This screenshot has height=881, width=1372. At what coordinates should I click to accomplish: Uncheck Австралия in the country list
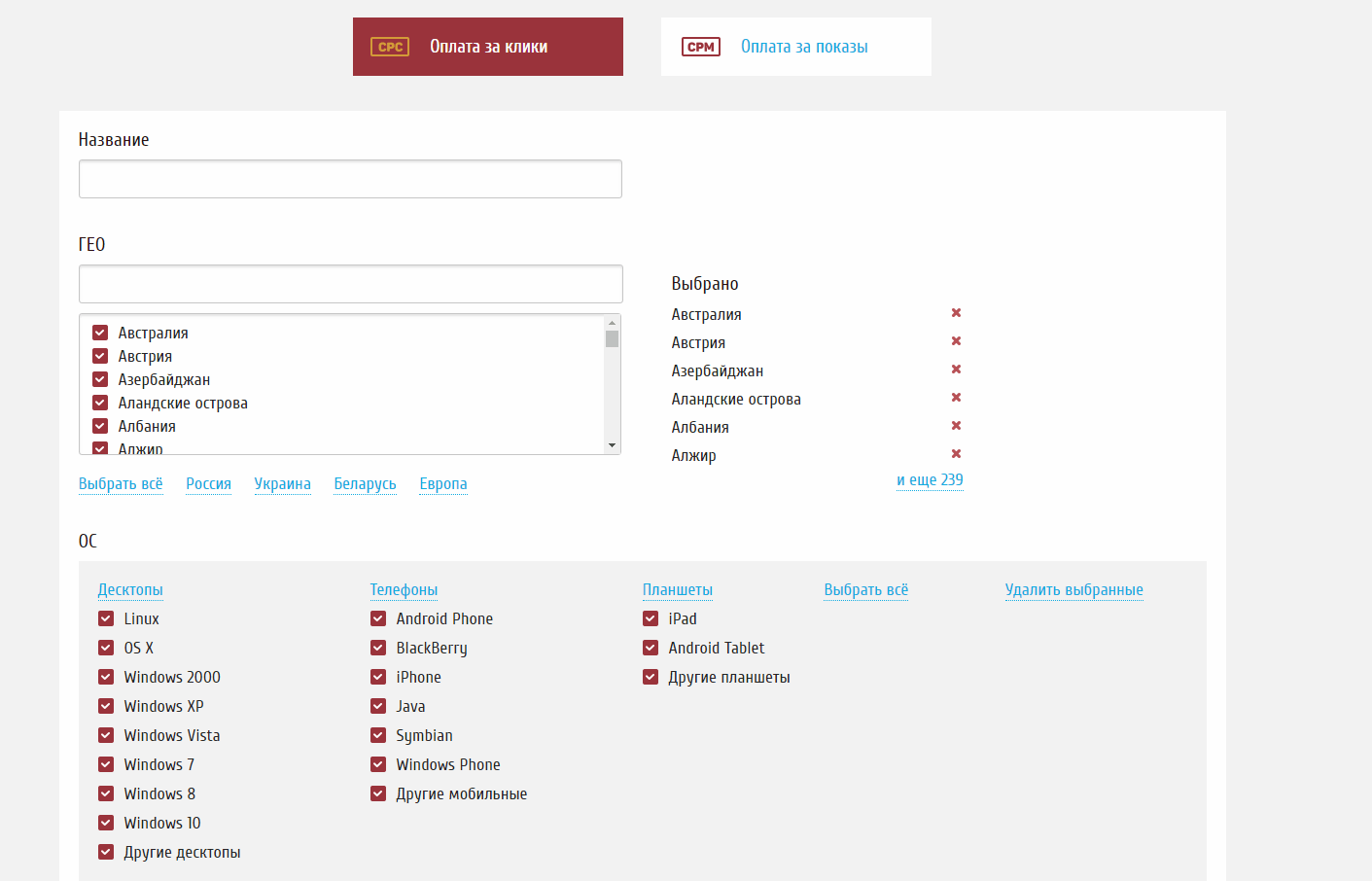pyautogui.click(x=100, y=333)
